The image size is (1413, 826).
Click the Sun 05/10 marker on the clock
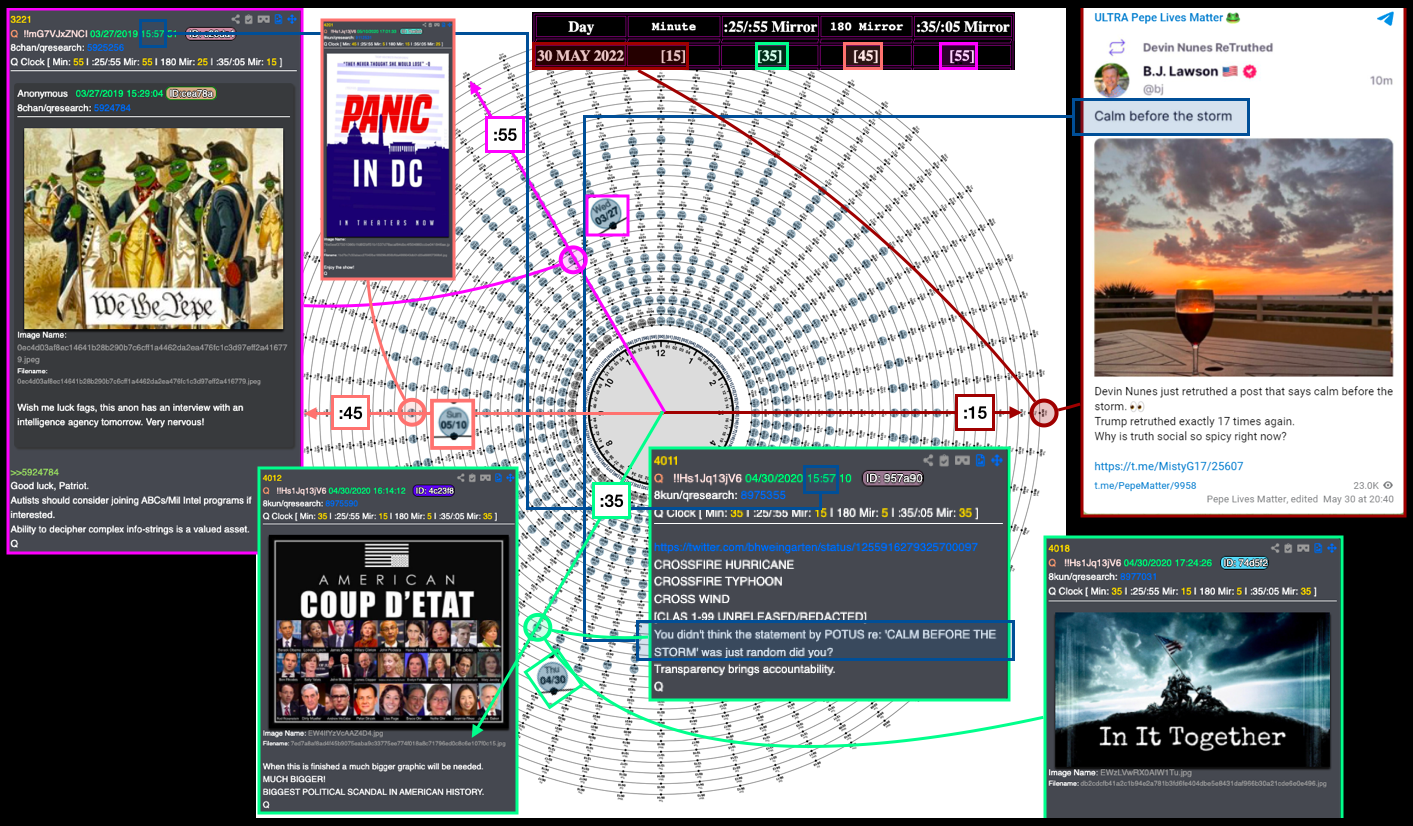[451, 423]
